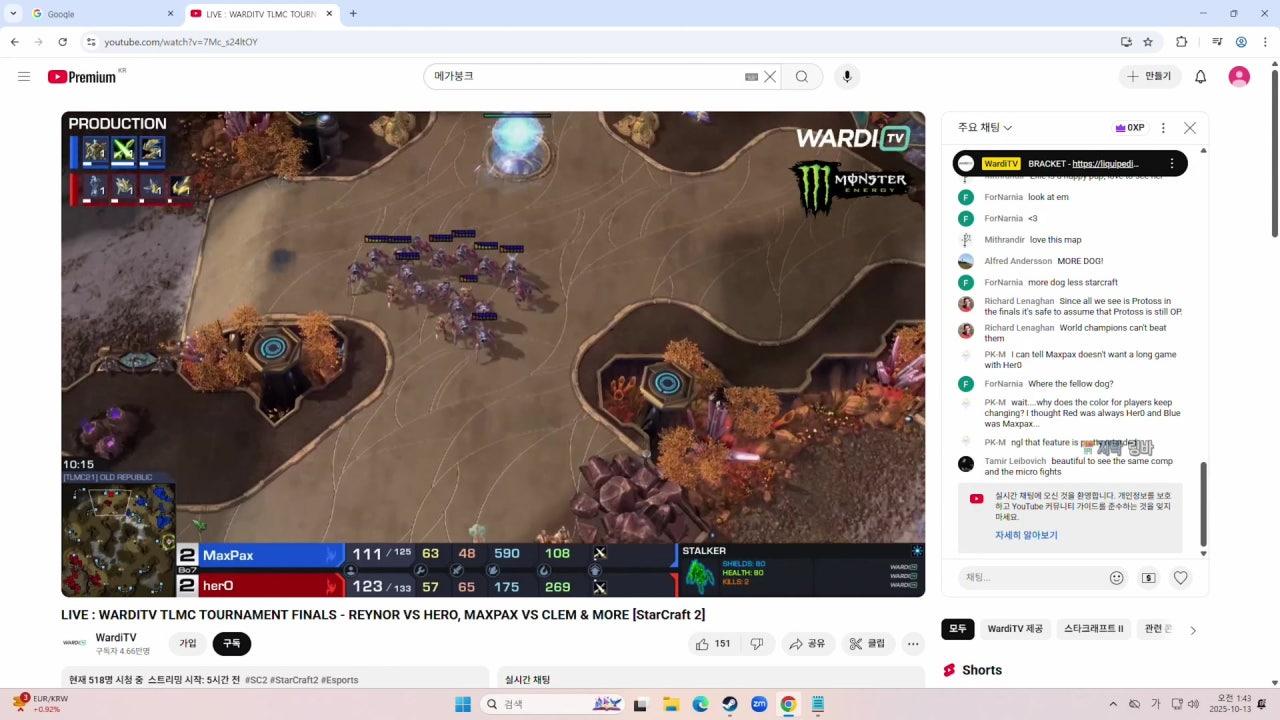
Task: Close the live chat panel
Action: click(1190, 128)
